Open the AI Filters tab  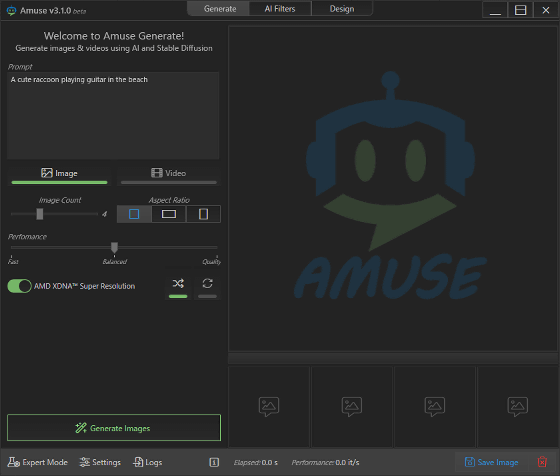point(280,9)
